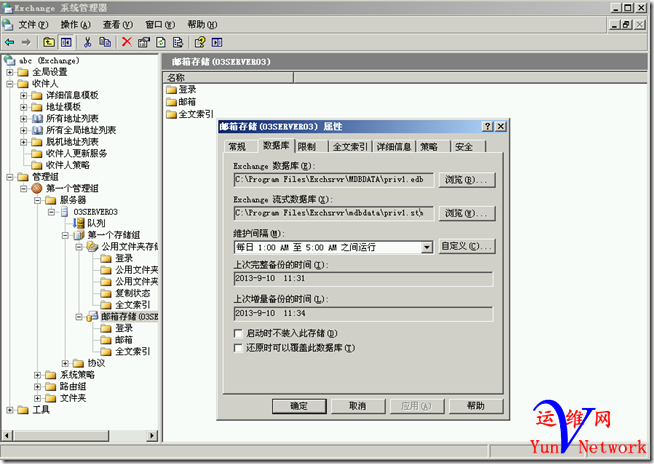Enable 还原时可以覆盖此数据库 checkbox
Image resolution: width=654 pixels, height=464 pixels.
tap(238, 348)
